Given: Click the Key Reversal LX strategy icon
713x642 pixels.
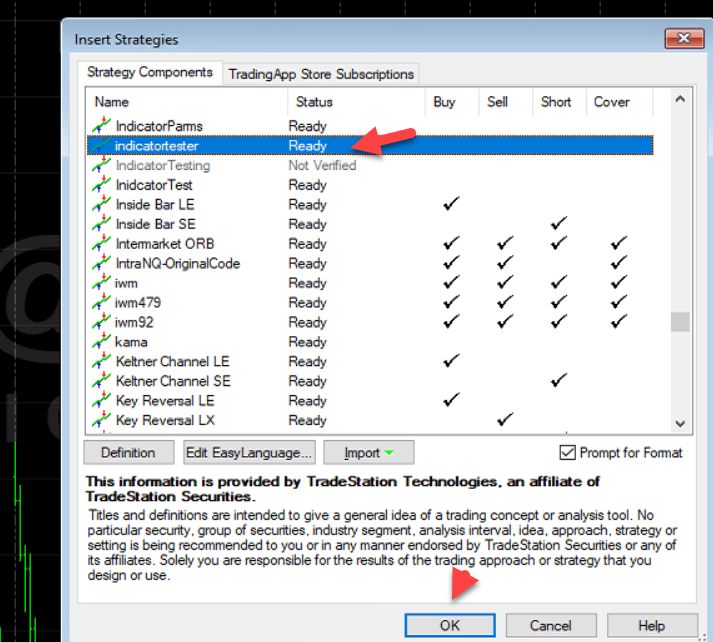Looking at the screenshot, I should coord(100,420).
